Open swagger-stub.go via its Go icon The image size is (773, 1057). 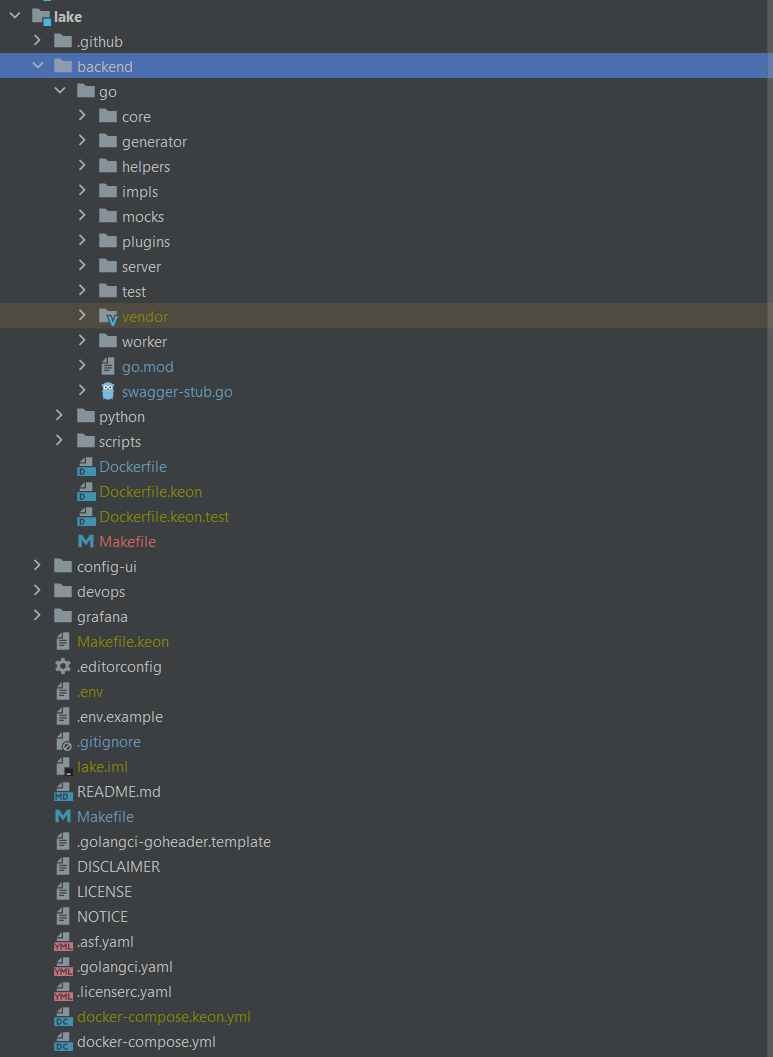(107, 391)
